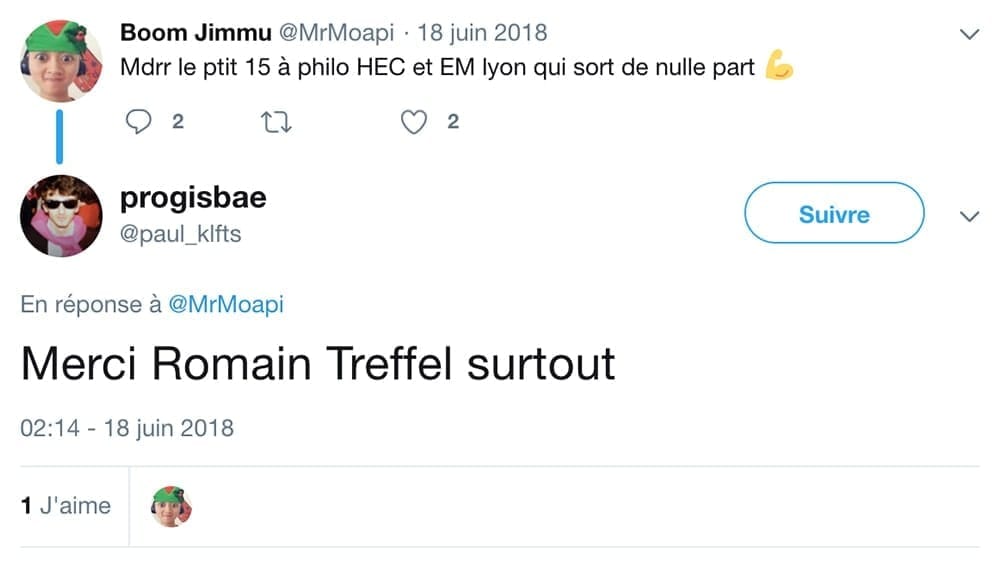Open progisbae's sunglasses avatar

[x=61, y=215]
